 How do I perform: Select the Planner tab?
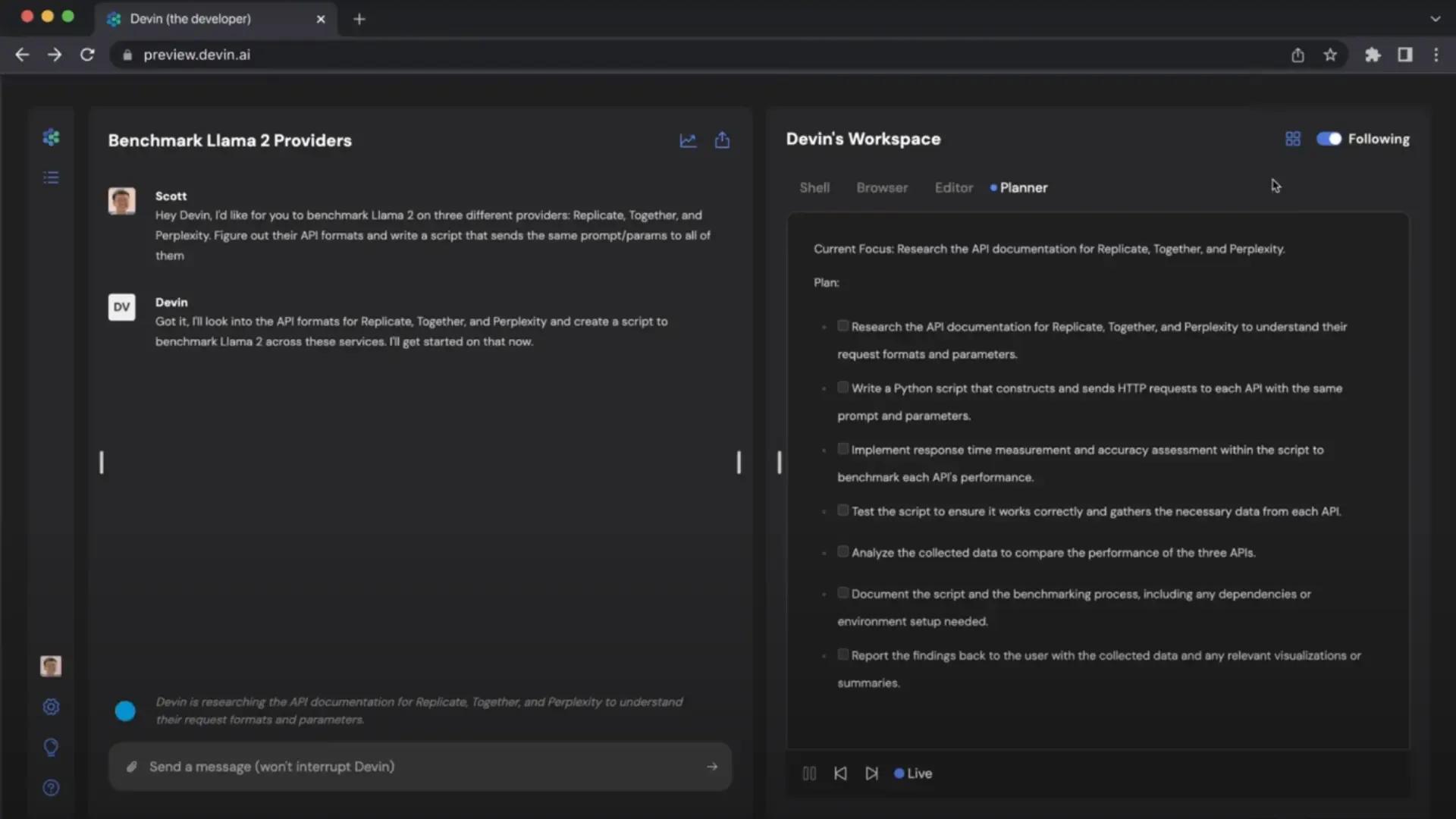click(1019, 187)
